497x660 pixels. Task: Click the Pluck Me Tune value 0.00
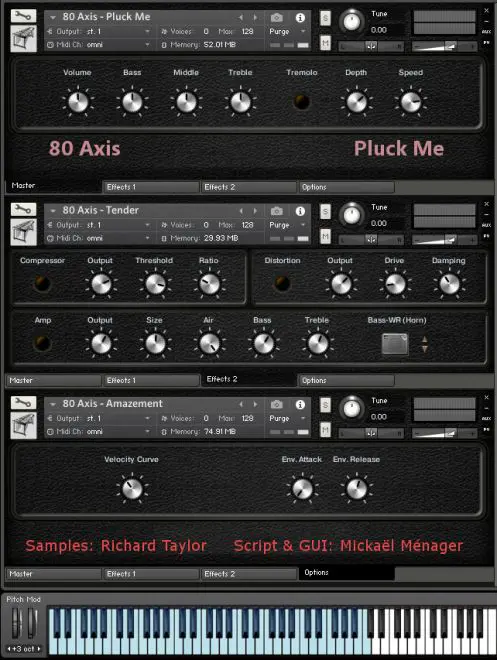(379, 30)
